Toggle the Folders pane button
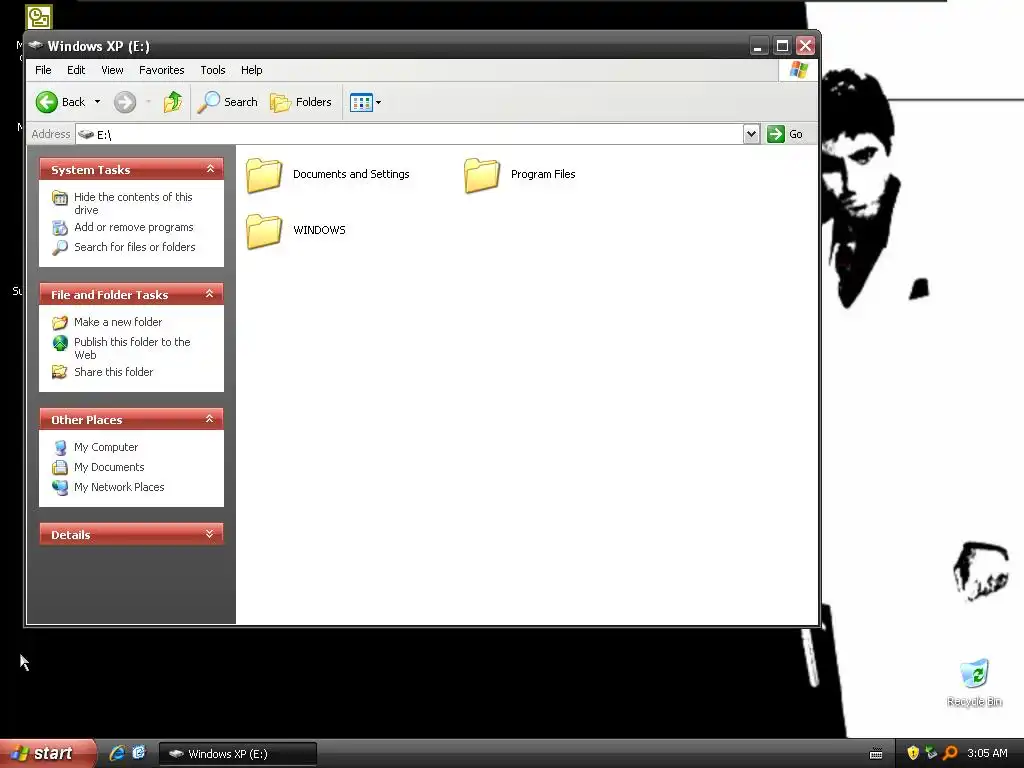Viewport: 1024px width, 768px height. coord(301,102)
